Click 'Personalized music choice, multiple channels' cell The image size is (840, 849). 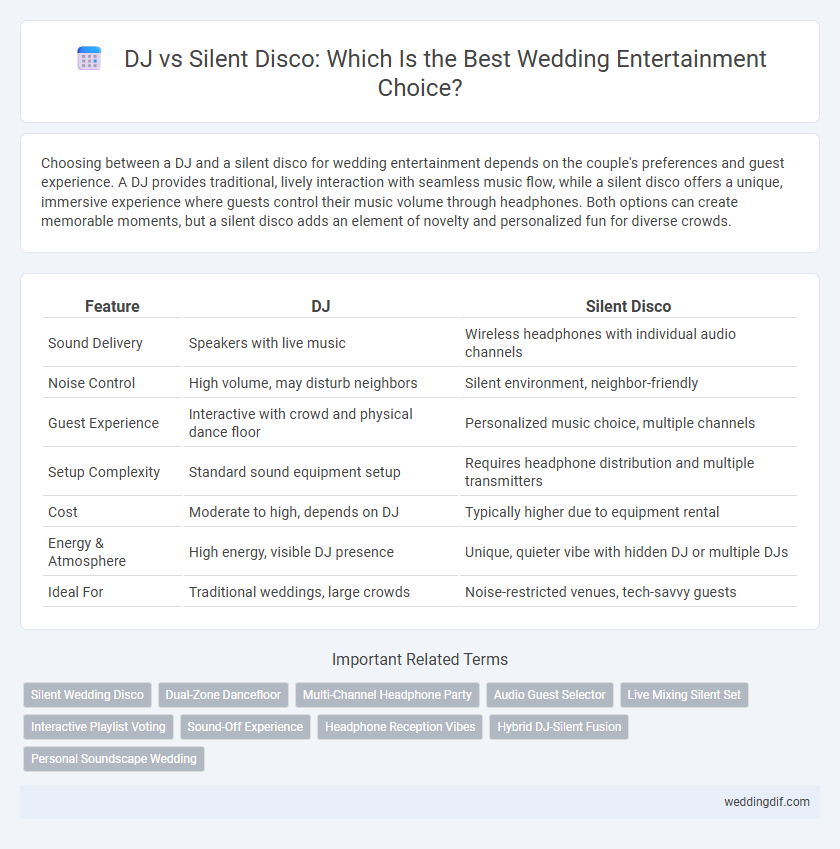[x=628, y=423]
